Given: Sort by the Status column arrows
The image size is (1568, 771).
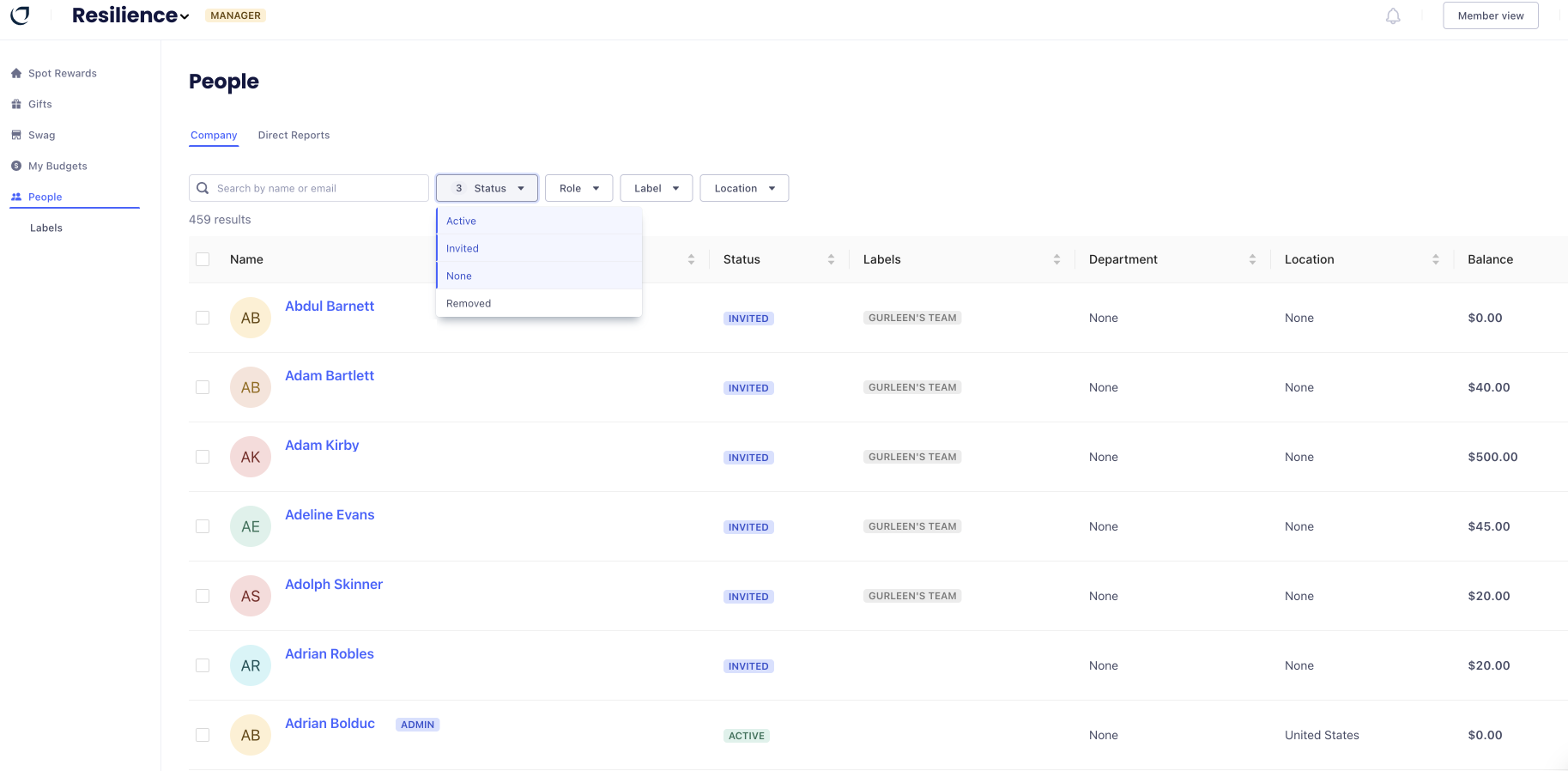Looking at the screenshot, I should (x=831, y=259).
